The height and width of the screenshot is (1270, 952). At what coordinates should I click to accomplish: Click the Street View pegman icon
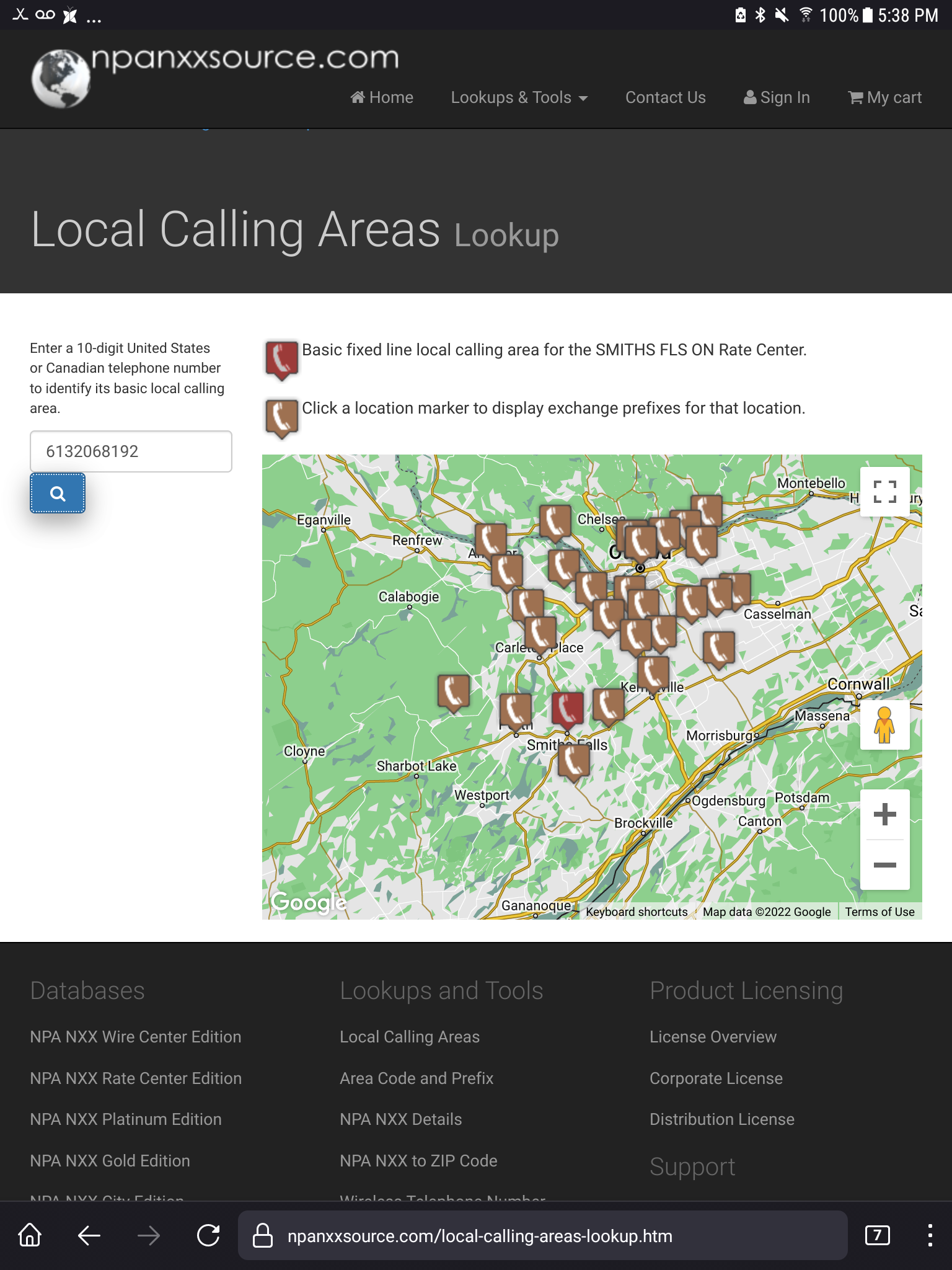pos(884,725)
